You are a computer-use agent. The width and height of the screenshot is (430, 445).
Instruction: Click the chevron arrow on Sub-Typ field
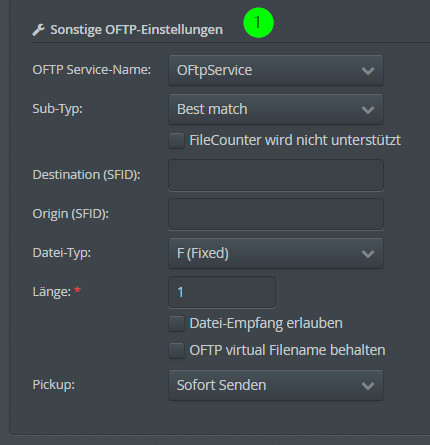pyautogui.click(x=368, y=110)
